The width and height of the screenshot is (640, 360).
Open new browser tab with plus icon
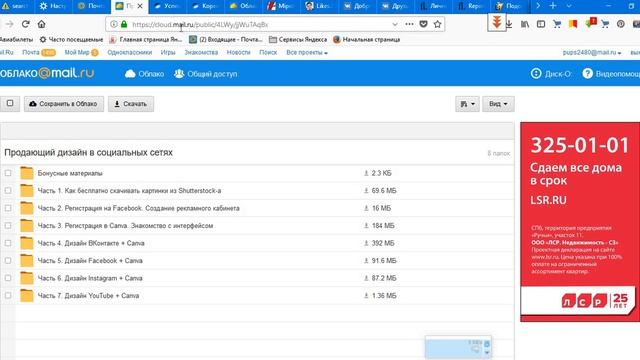coord(553,6)
